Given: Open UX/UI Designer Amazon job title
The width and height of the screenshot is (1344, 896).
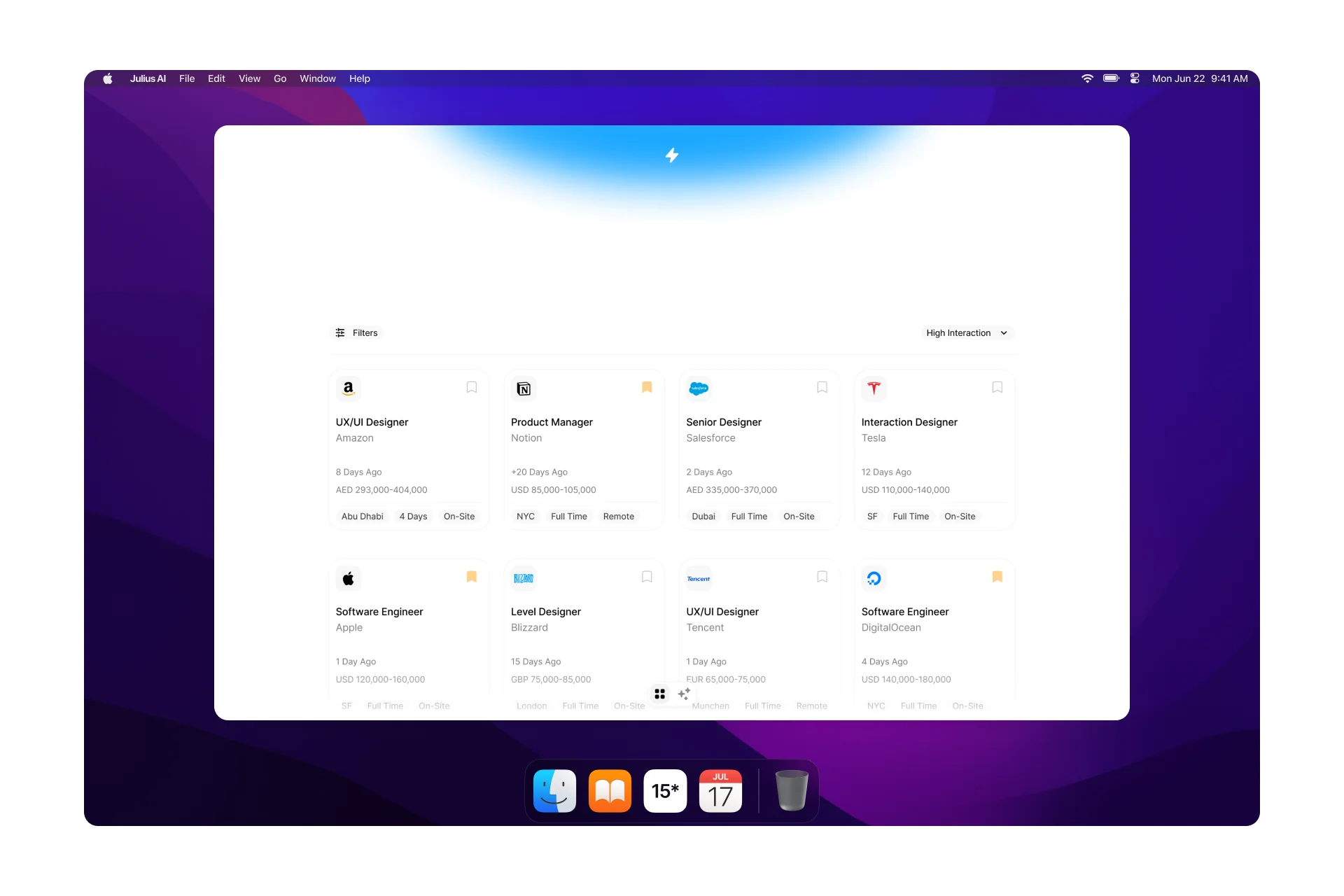Looking at the screenshot, I should tap(372, 422).
